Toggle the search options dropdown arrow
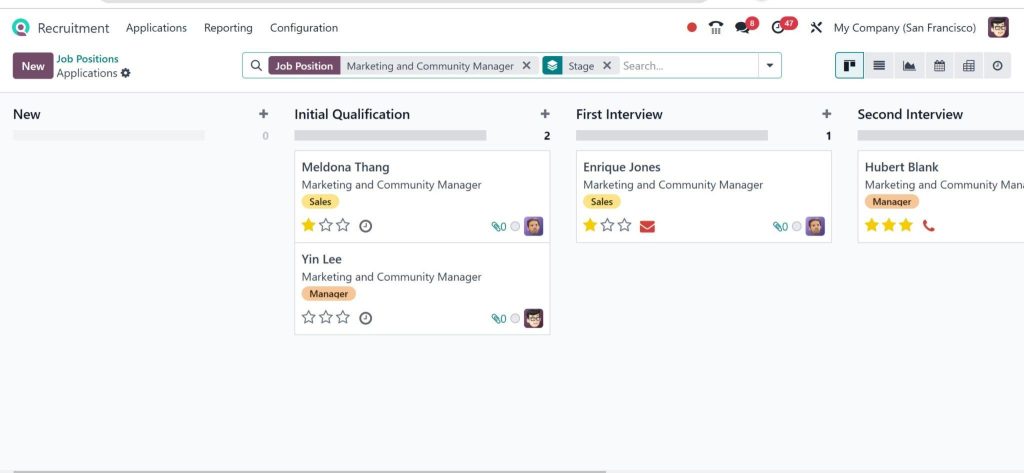This screenshot has width=1024, height=473. coord(769,65)
